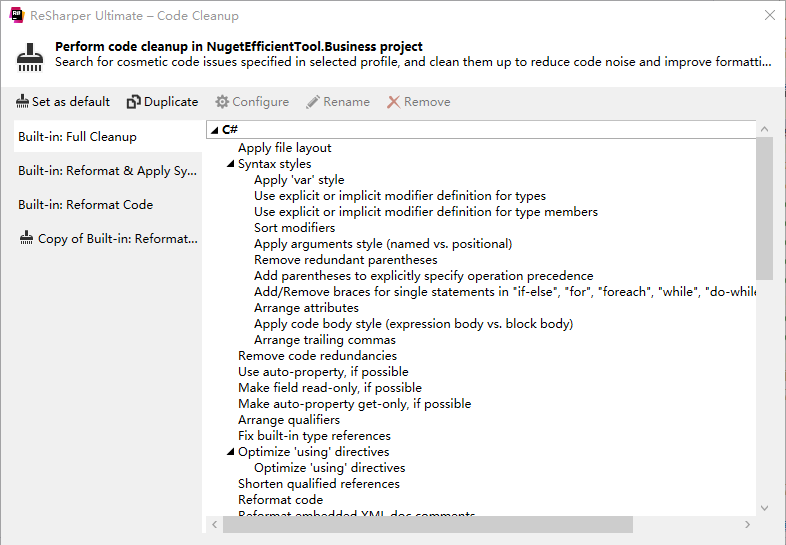Select Make field read-only row

(330, 389)
